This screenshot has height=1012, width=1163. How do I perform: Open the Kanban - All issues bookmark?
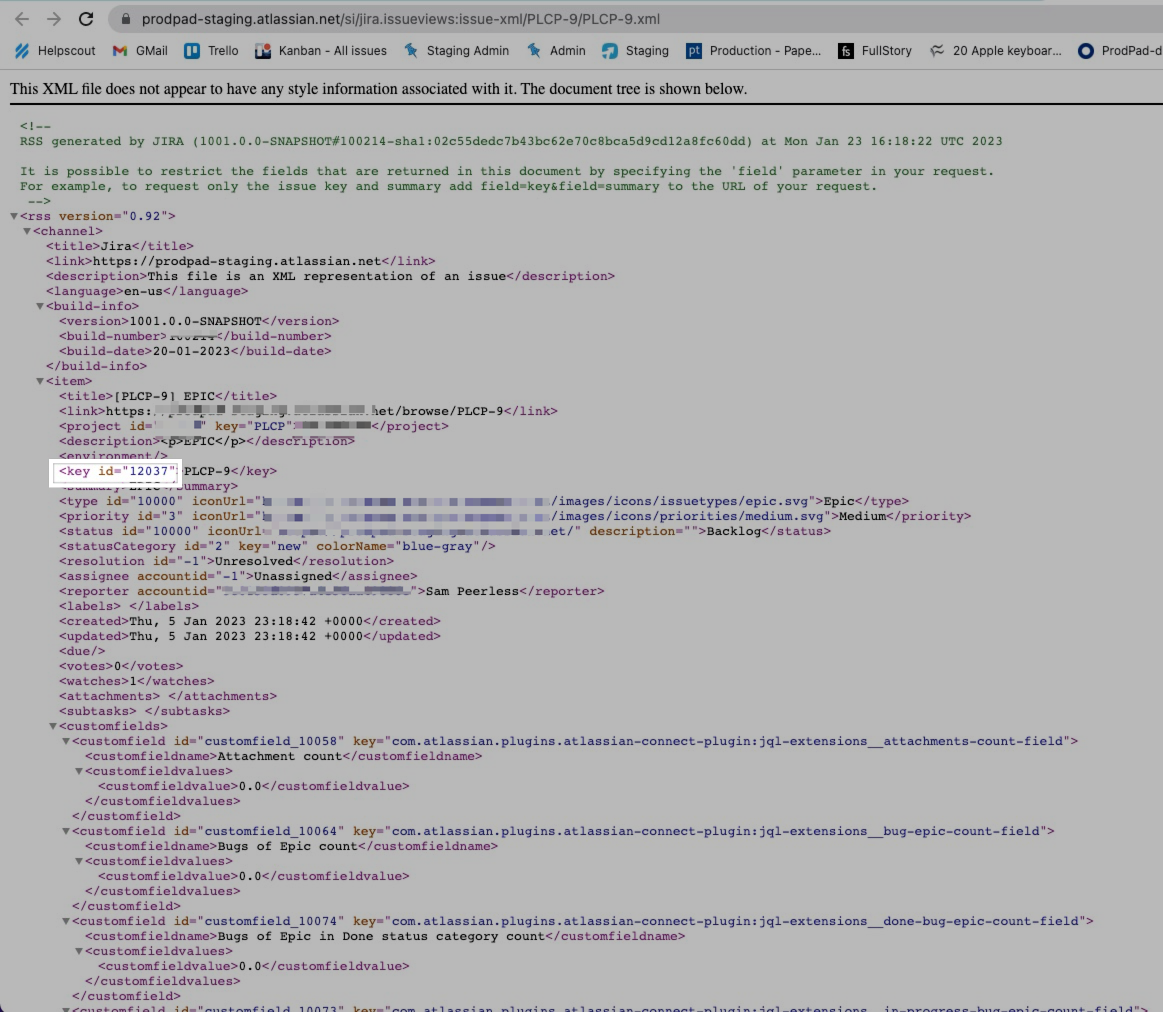(x=321, y=50)
